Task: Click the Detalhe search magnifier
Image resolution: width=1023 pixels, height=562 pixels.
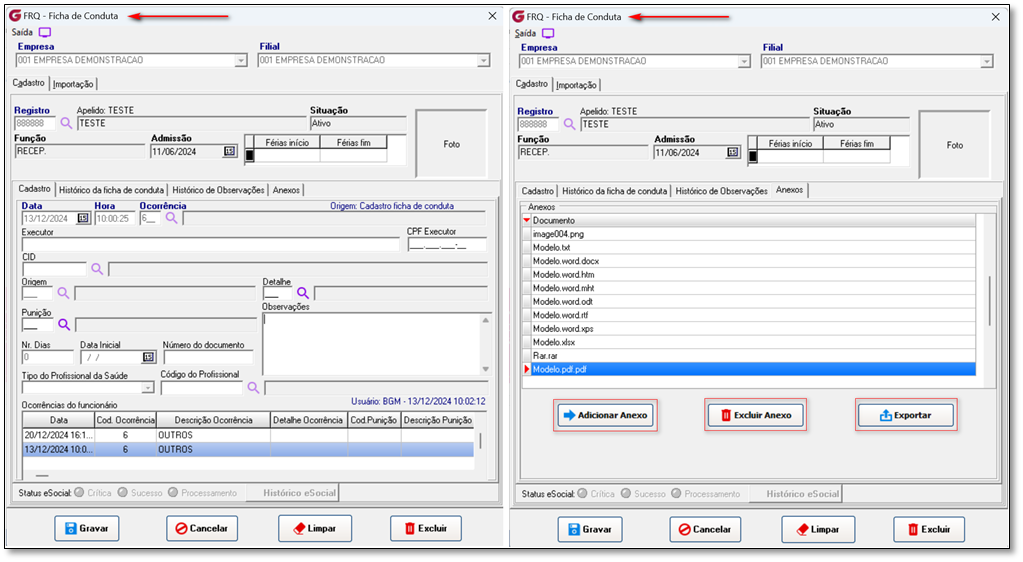Action: 303,293
